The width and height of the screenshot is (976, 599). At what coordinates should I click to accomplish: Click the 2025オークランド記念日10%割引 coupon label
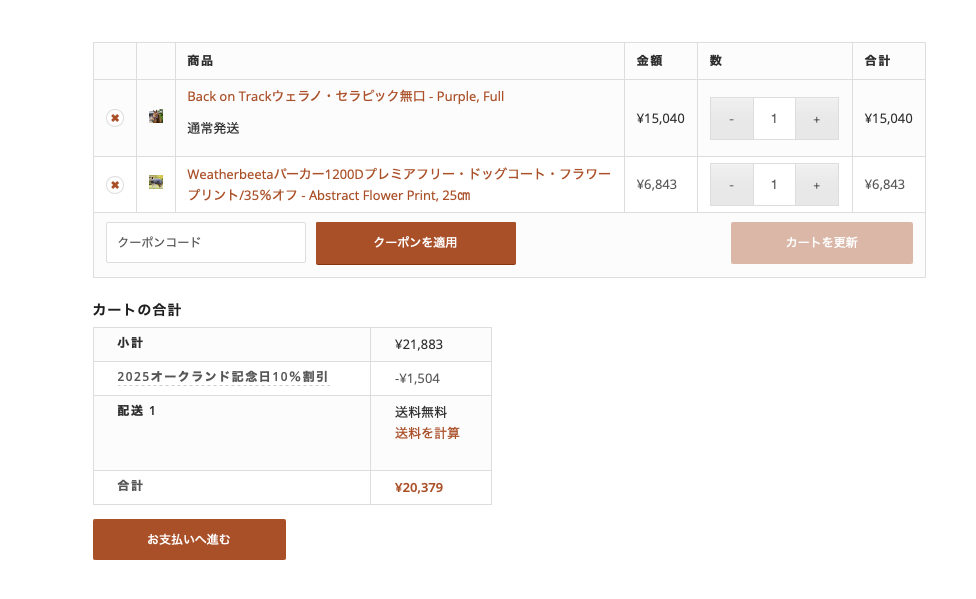point(223,377)
